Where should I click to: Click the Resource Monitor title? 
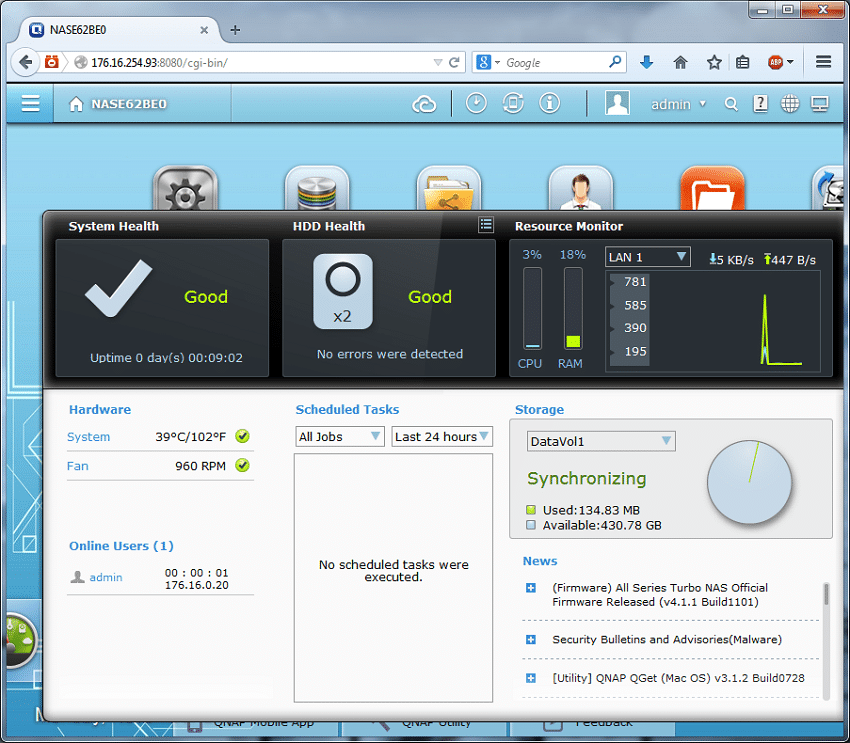pos(569,227)
